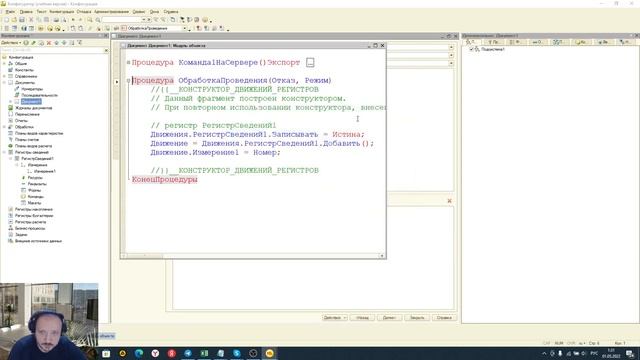Open the toolbar search field dropdown arrow
This screenshot has height=360, width=640.
pyautogui.click(x=144, y=20)
